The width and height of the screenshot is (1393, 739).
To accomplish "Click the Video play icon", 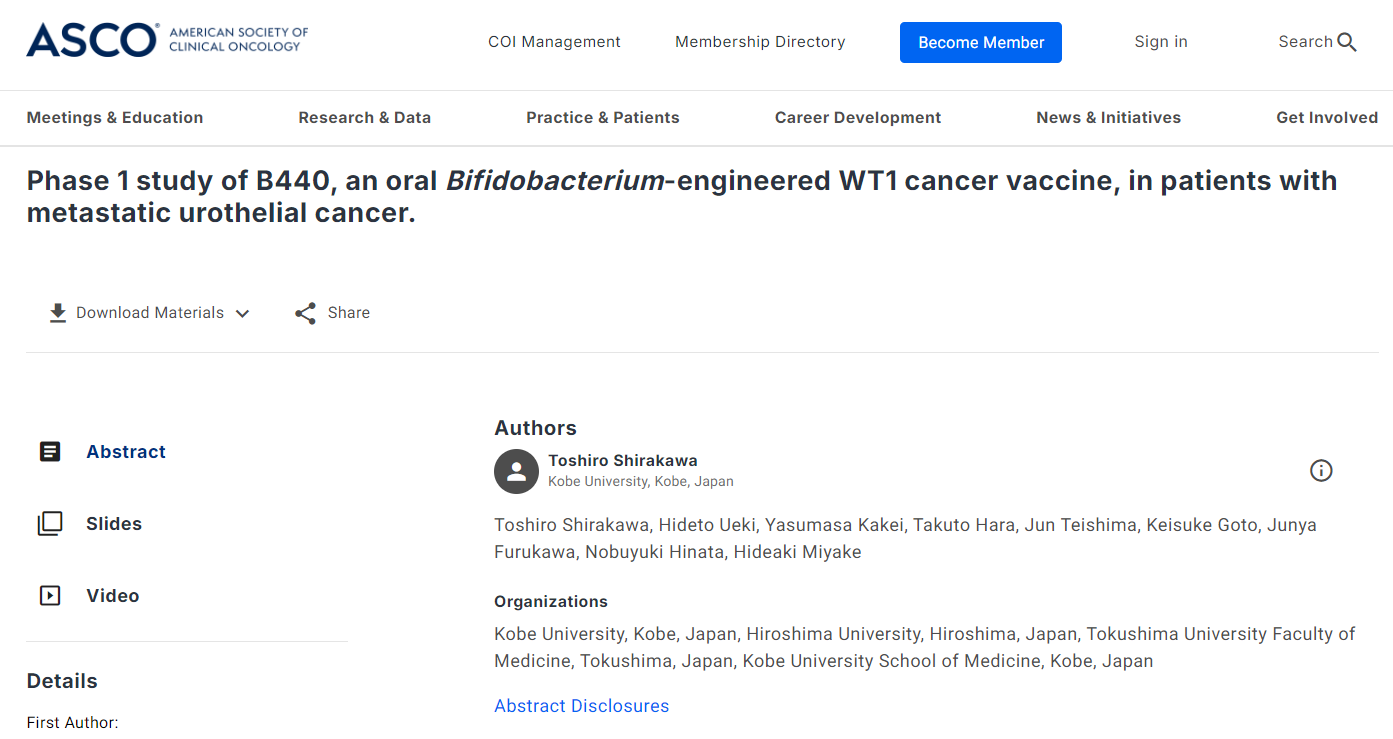I will pos(50,596).
